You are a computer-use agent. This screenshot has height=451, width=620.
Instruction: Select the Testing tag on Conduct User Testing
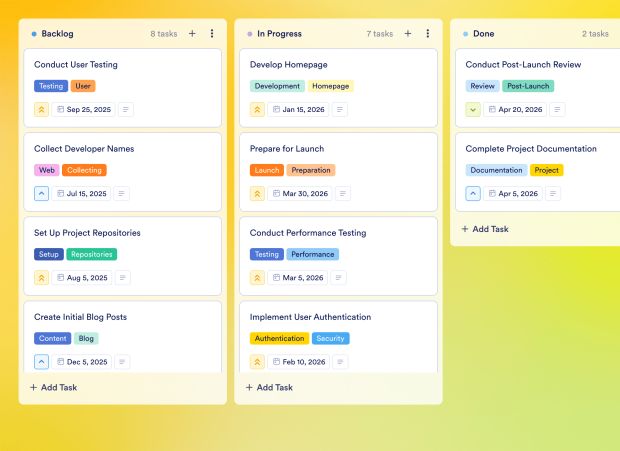point(51,86)
